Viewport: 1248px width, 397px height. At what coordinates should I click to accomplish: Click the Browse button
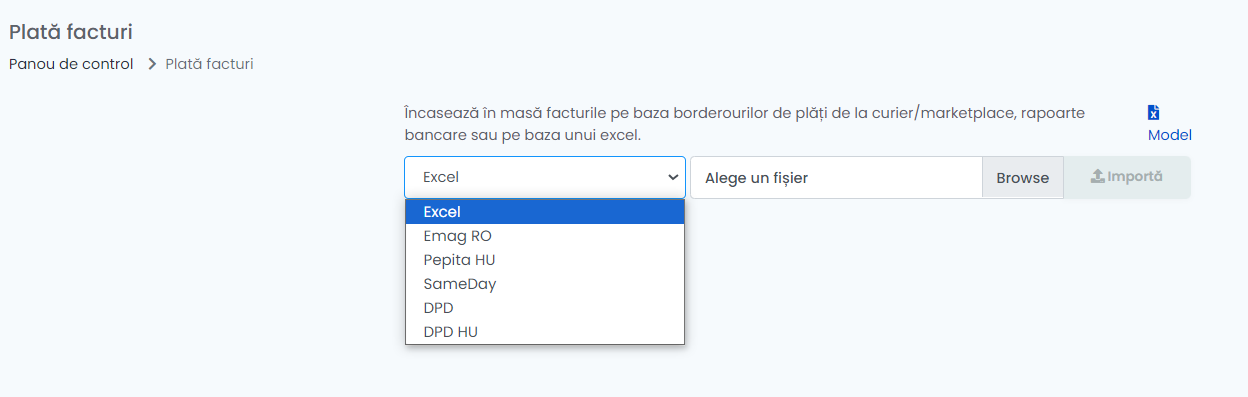1023,178
